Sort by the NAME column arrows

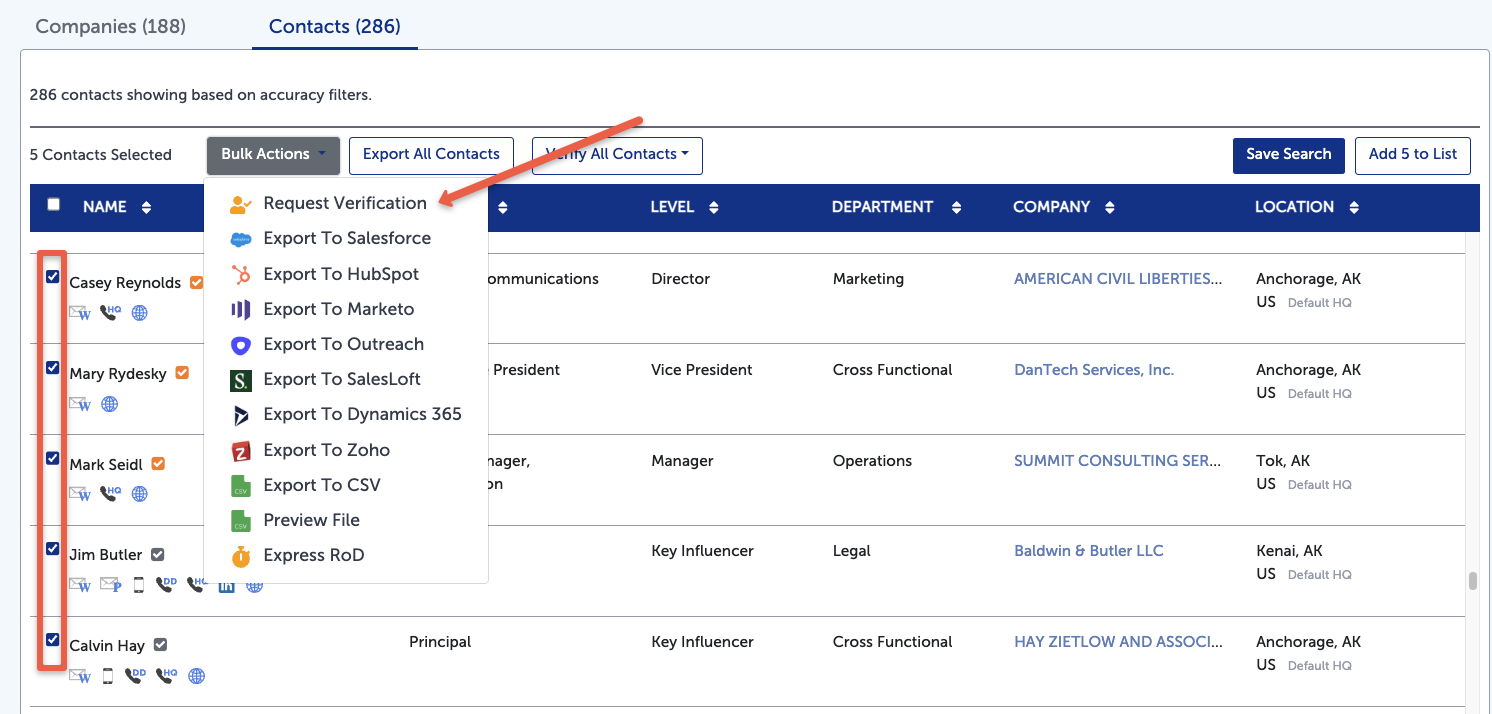point(147,207)
